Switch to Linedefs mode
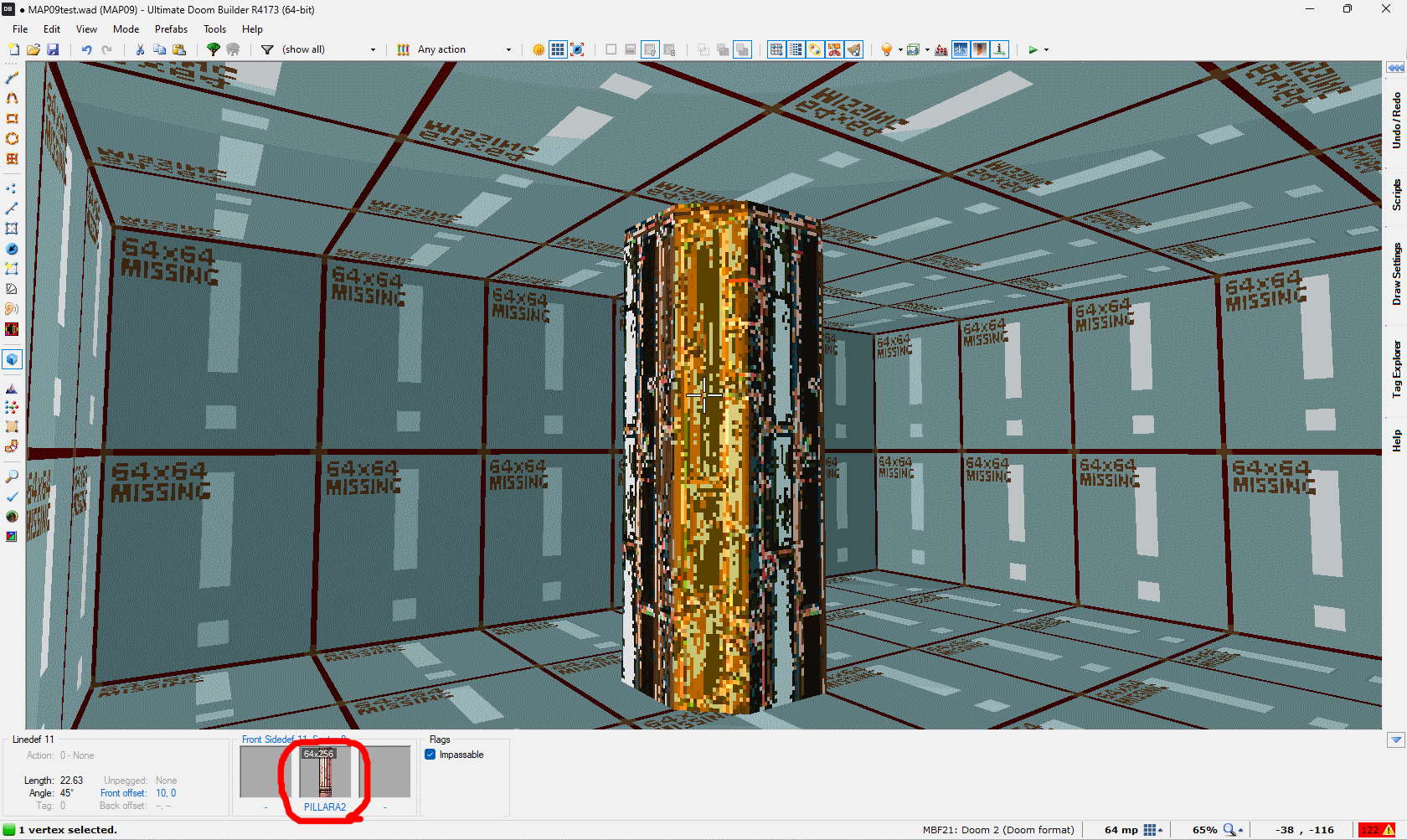 click(x=12, y=209)
